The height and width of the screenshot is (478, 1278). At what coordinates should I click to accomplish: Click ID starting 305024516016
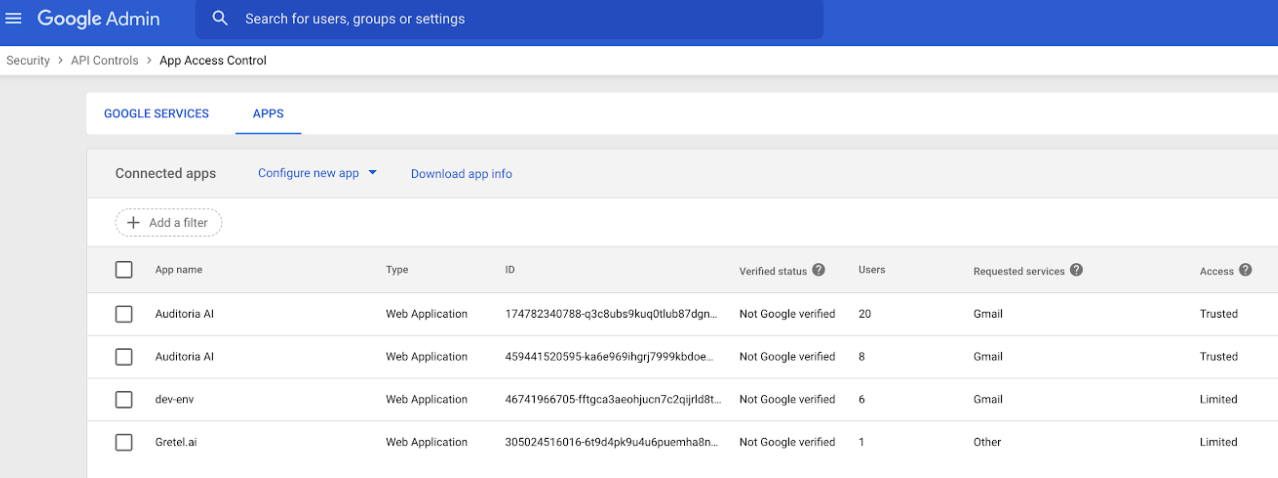(611, 442)
